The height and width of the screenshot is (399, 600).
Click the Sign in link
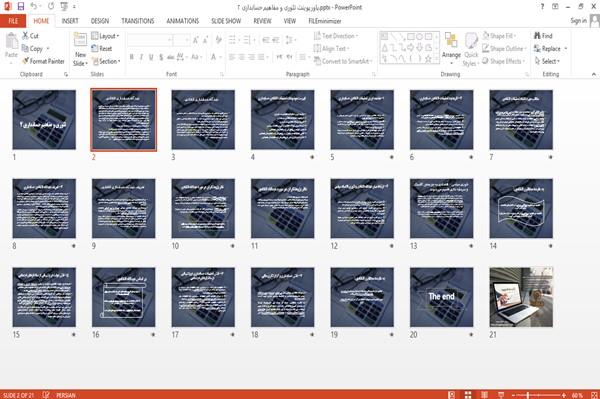pos(578,21)
